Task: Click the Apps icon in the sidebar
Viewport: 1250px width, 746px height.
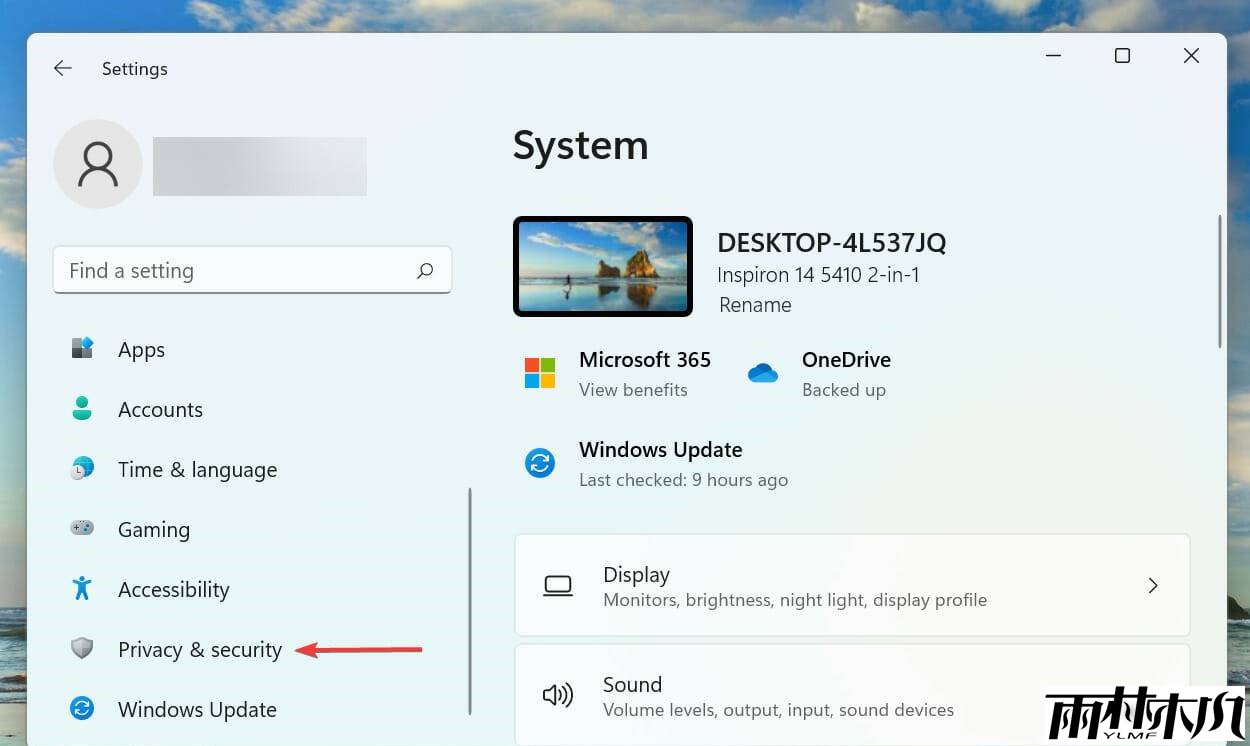Action: [x=82, y=349]
